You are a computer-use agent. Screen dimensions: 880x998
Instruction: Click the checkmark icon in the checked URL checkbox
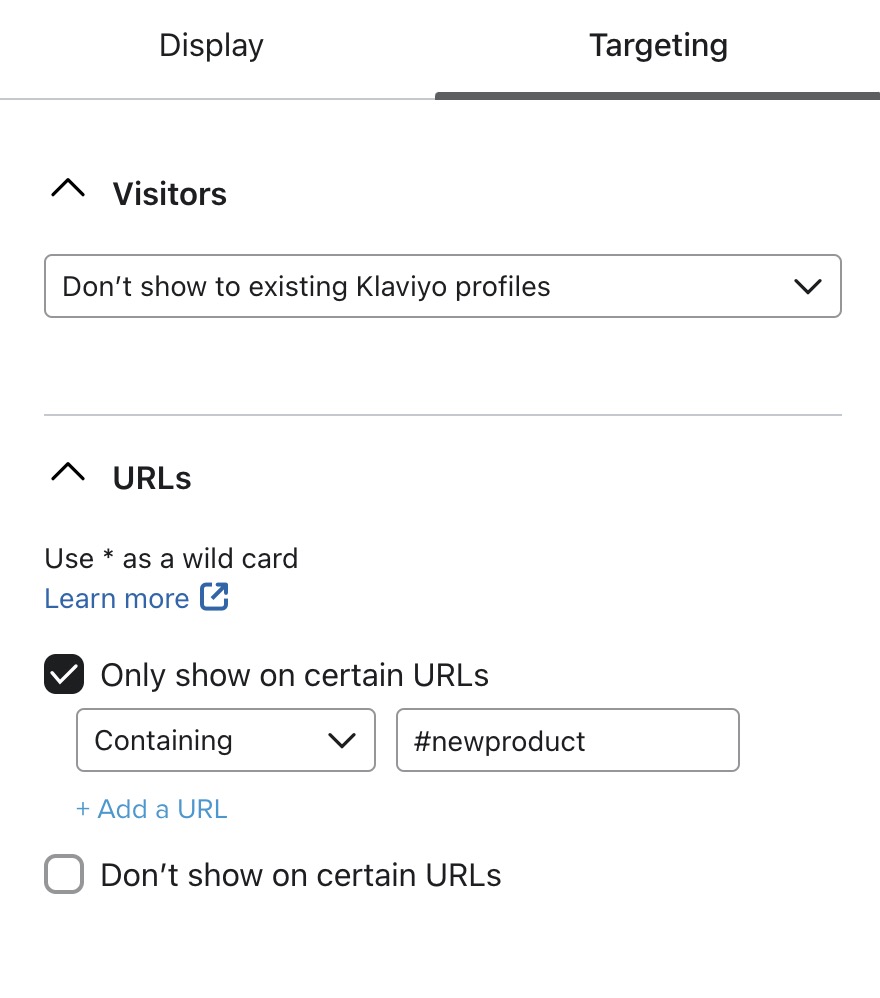[63, 675]
